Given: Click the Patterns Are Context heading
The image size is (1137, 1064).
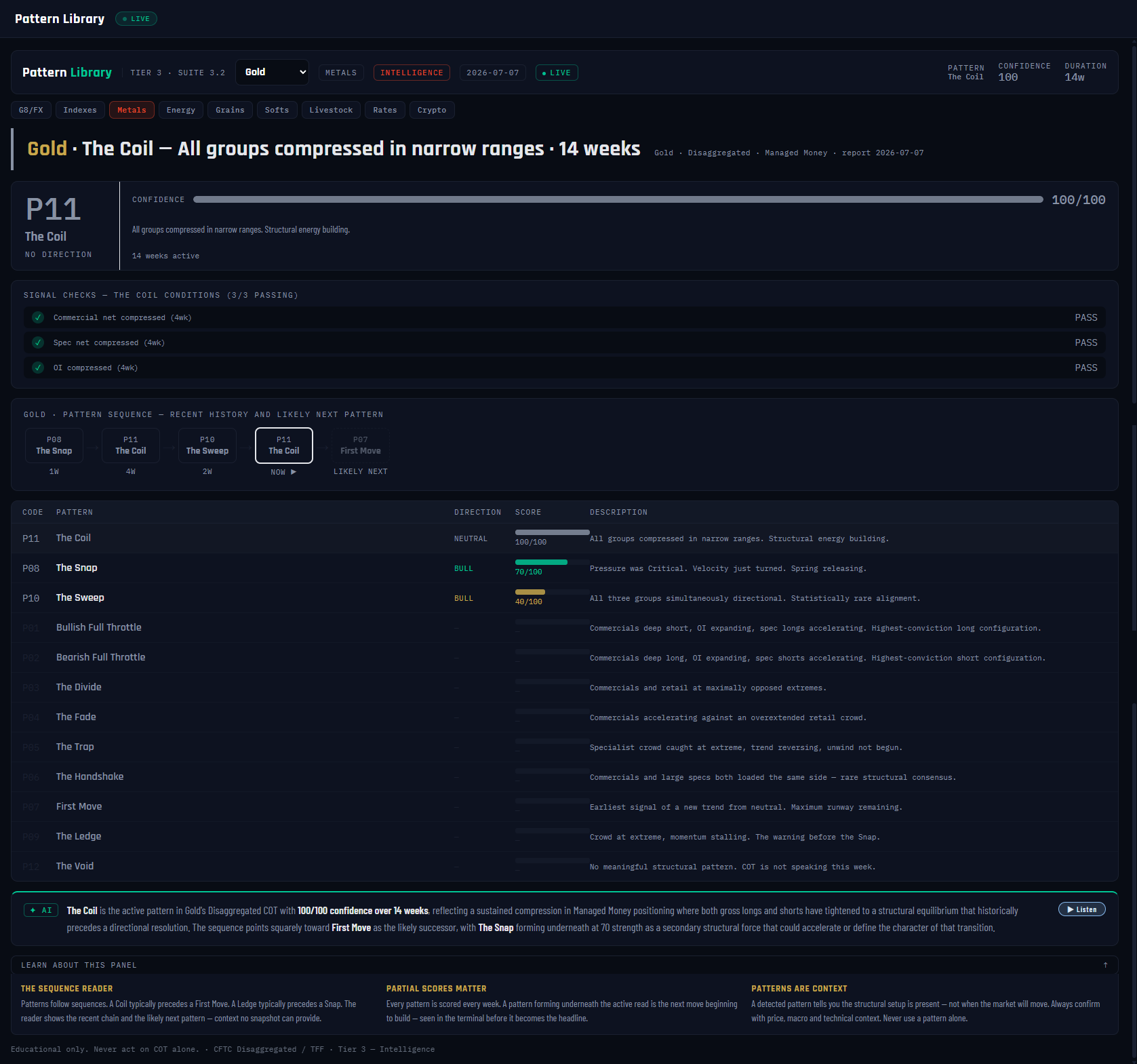Looking at the screenshot, I should point(799,989).
